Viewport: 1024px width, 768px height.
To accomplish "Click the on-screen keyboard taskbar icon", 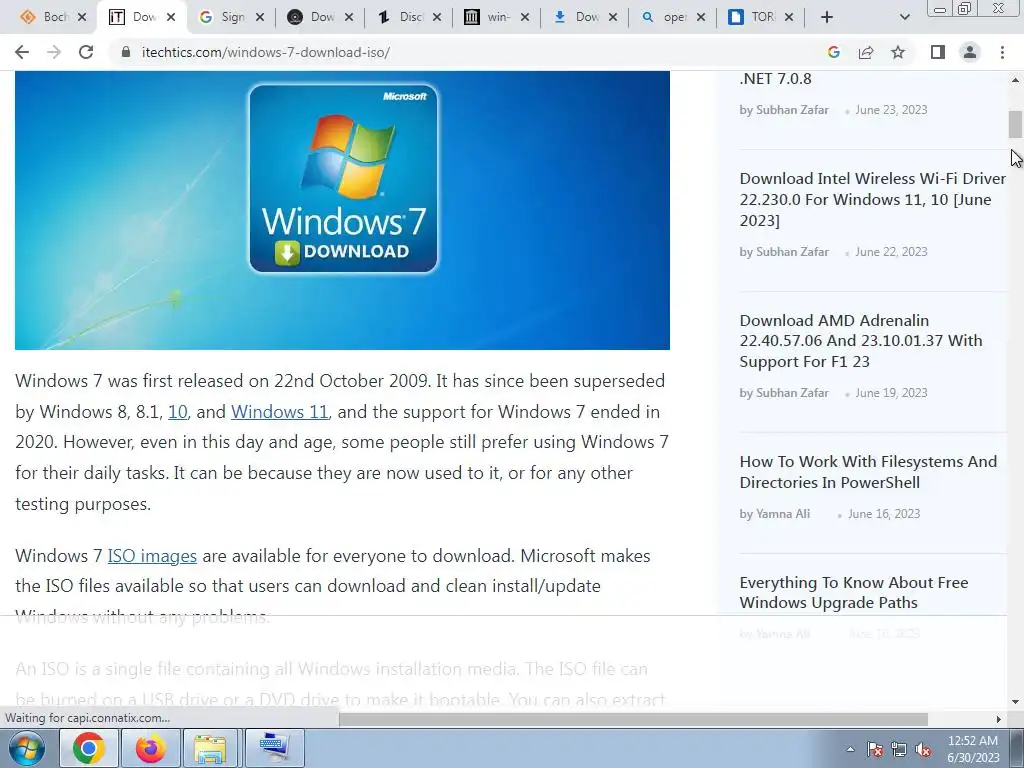I will coord(273,748).
